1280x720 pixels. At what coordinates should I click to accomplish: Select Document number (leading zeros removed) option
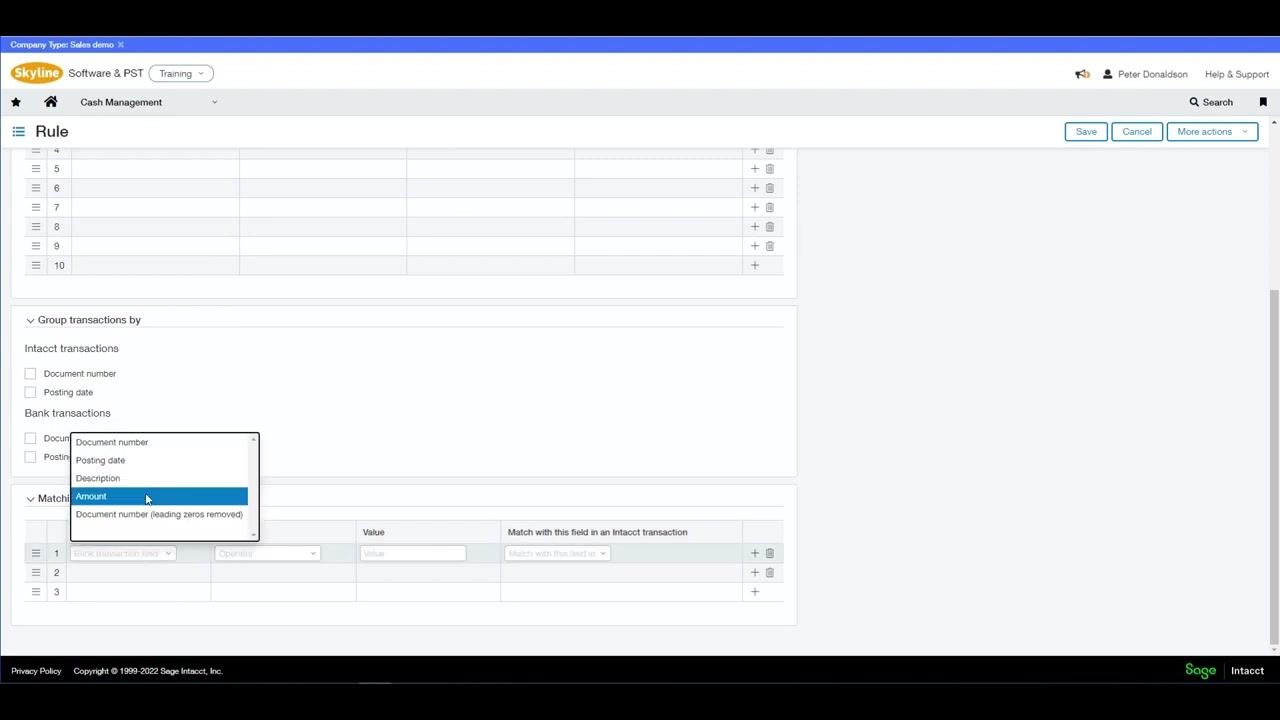click(x=160, y=515)
